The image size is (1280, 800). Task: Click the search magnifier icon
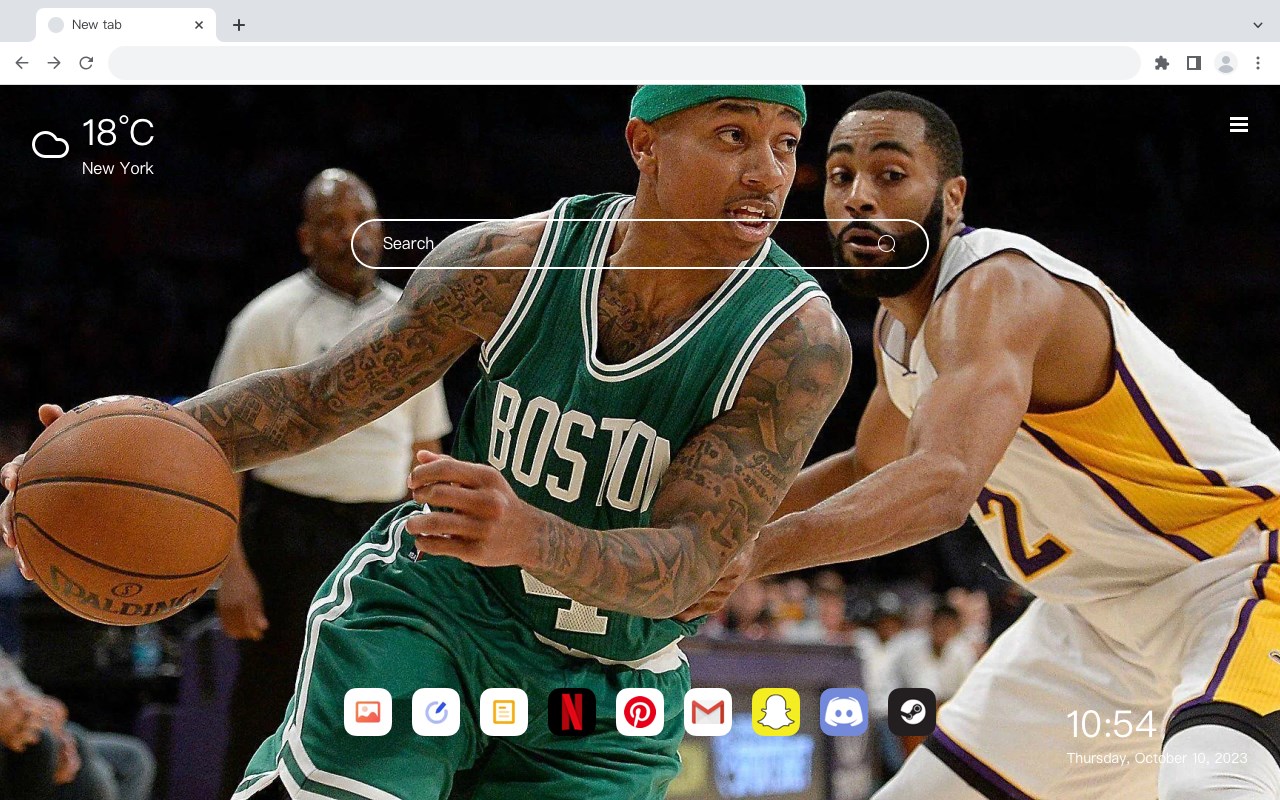(x=886, y=244)
